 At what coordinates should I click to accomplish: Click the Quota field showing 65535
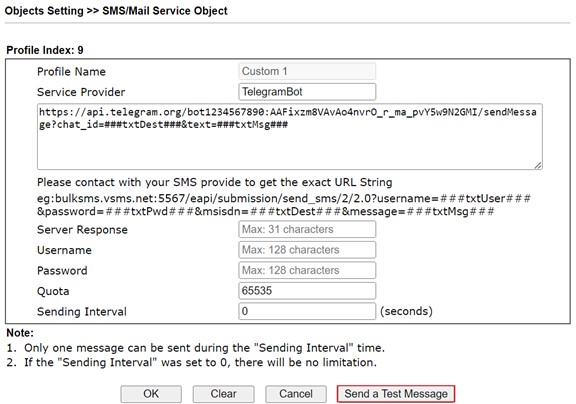307,291
